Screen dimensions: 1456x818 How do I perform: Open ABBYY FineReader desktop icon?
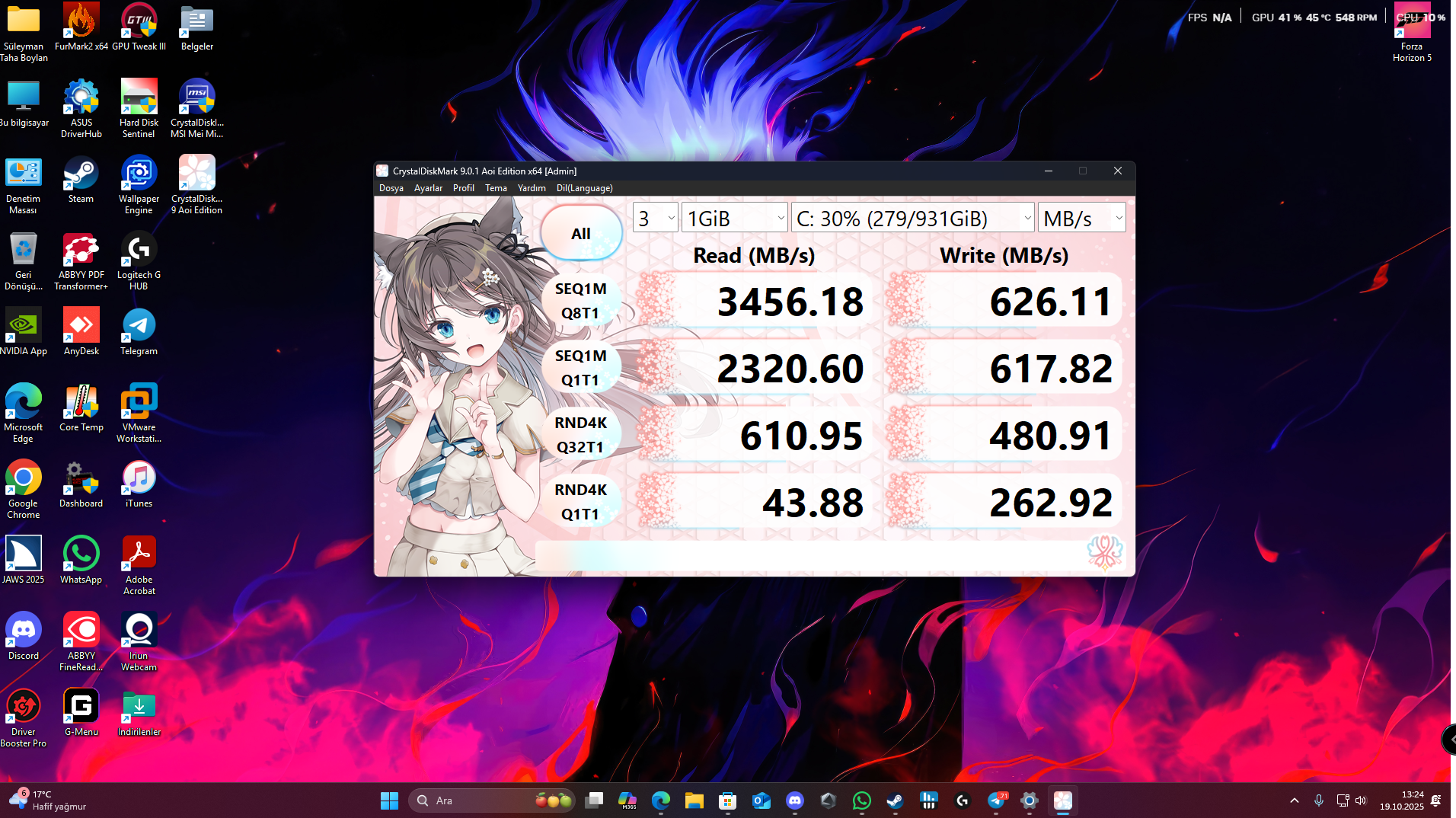[81, 641]
